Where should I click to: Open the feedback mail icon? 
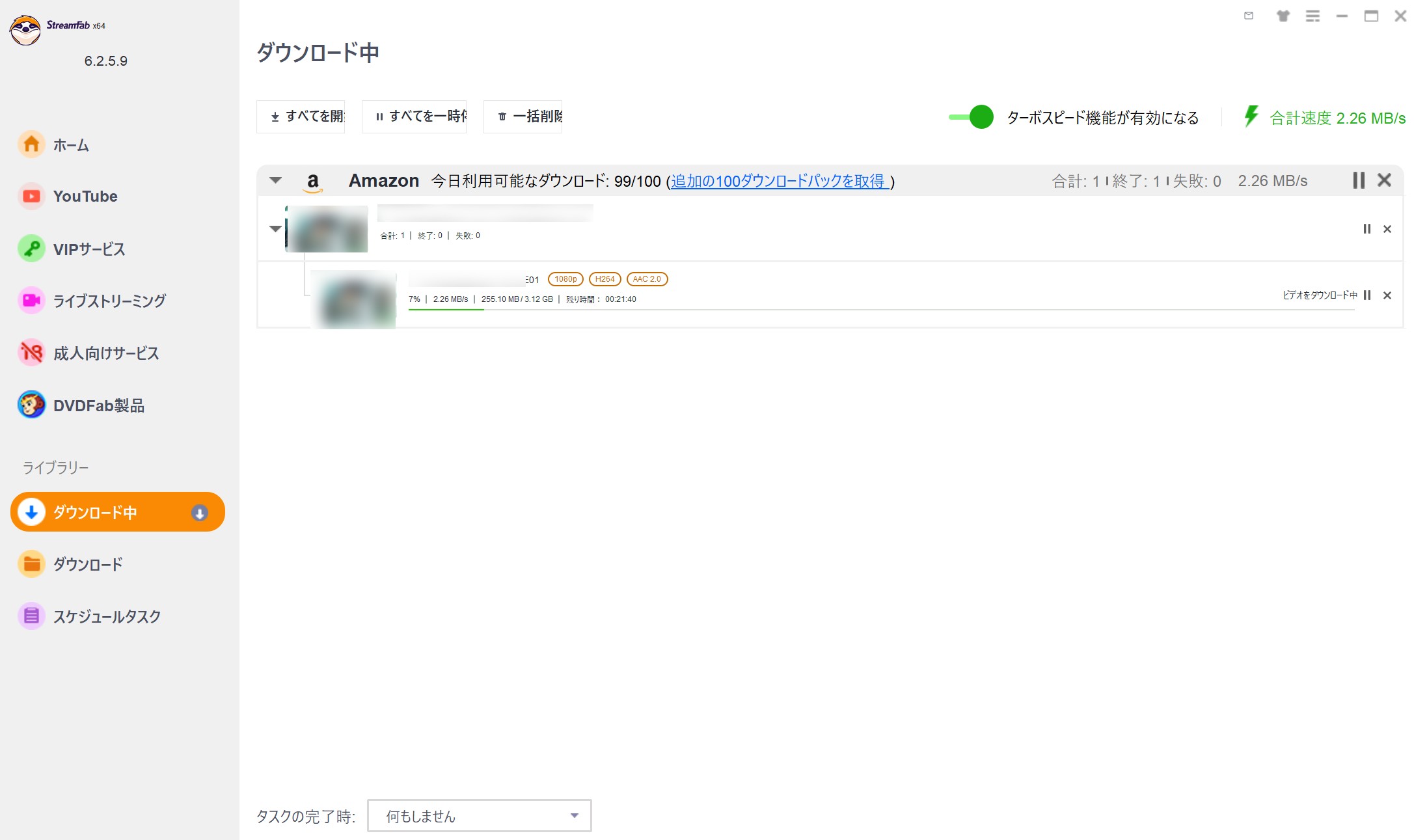coord(1249,16)
